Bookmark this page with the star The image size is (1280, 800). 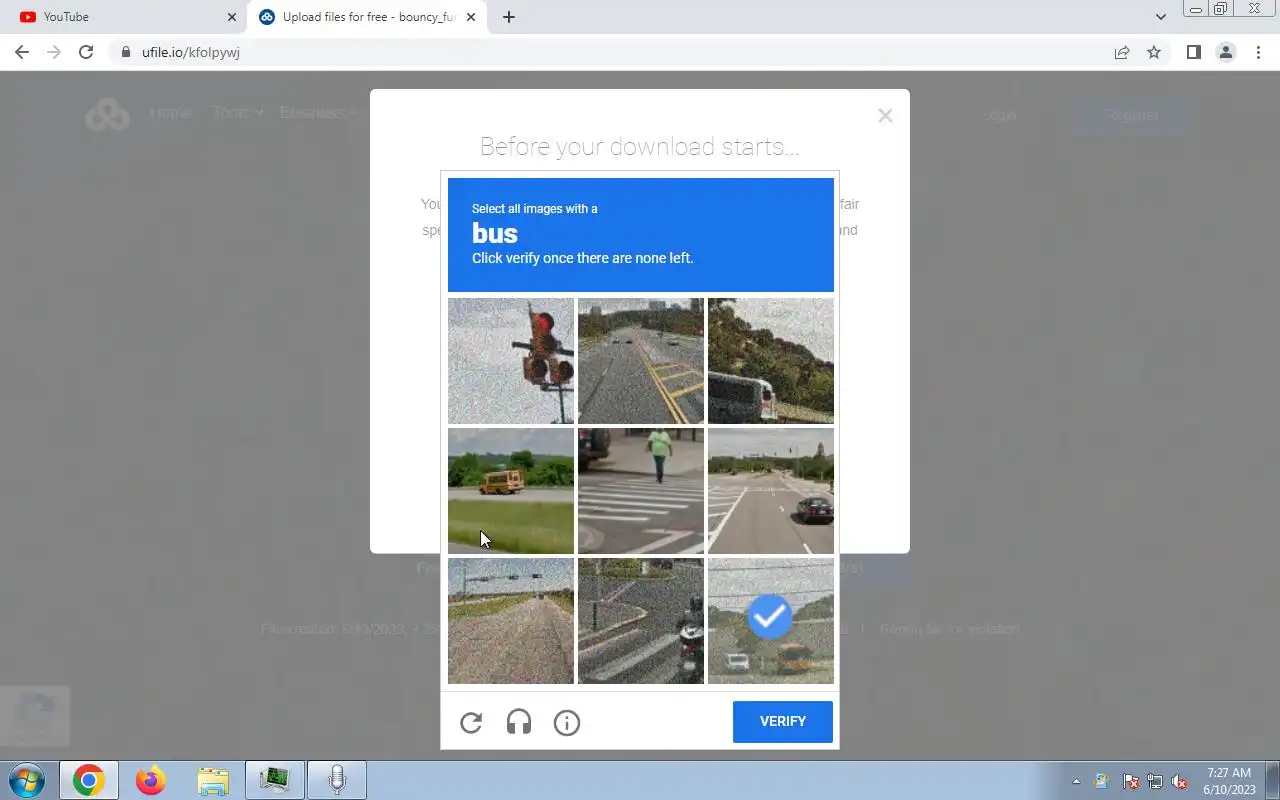click(1154, 52)
